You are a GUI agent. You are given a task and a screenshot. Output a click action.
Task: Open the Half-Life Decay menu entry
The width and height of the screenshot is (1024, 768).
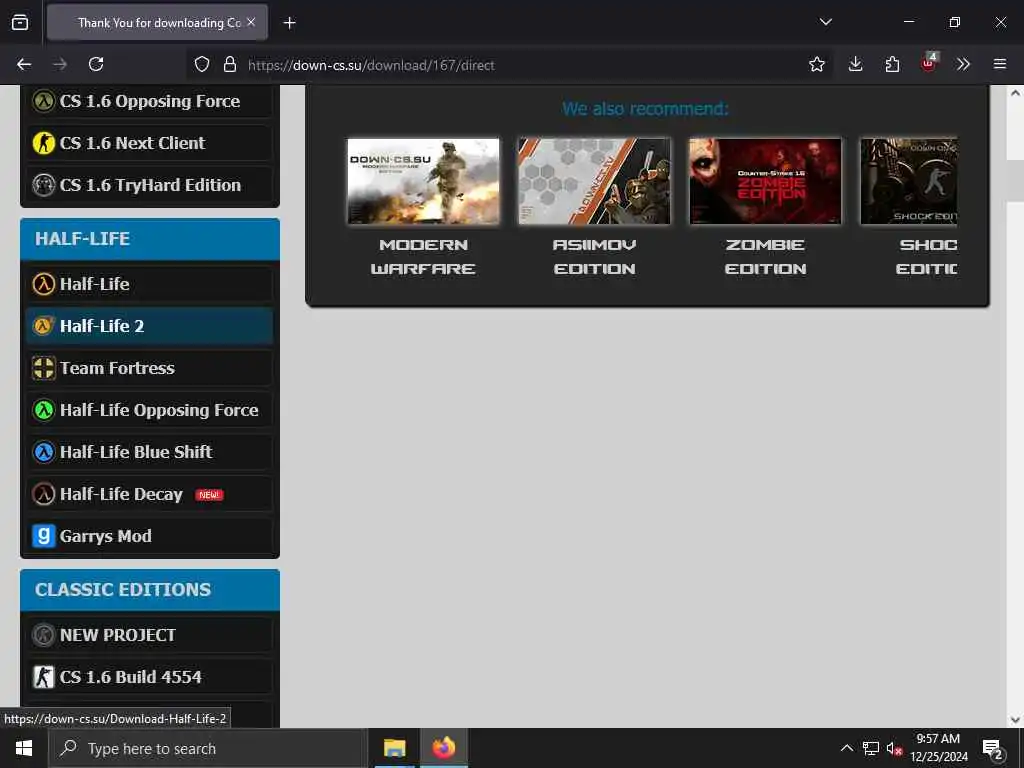(x=150, y=494)
